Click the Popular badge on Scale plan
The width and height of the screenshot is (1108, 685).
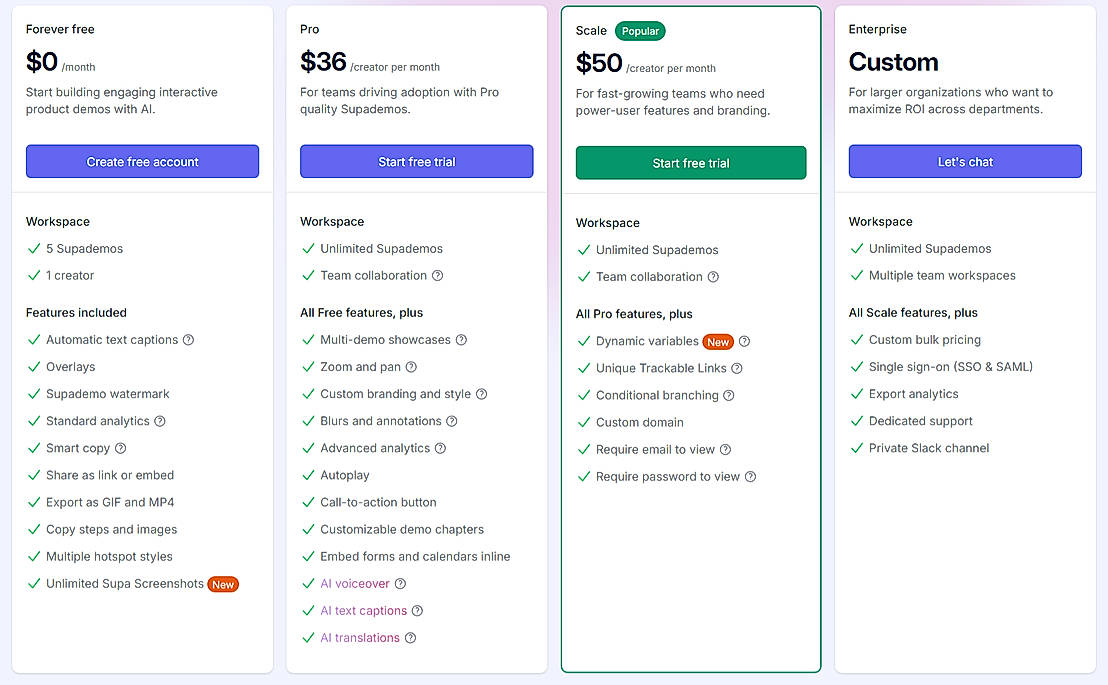(640, 31)
